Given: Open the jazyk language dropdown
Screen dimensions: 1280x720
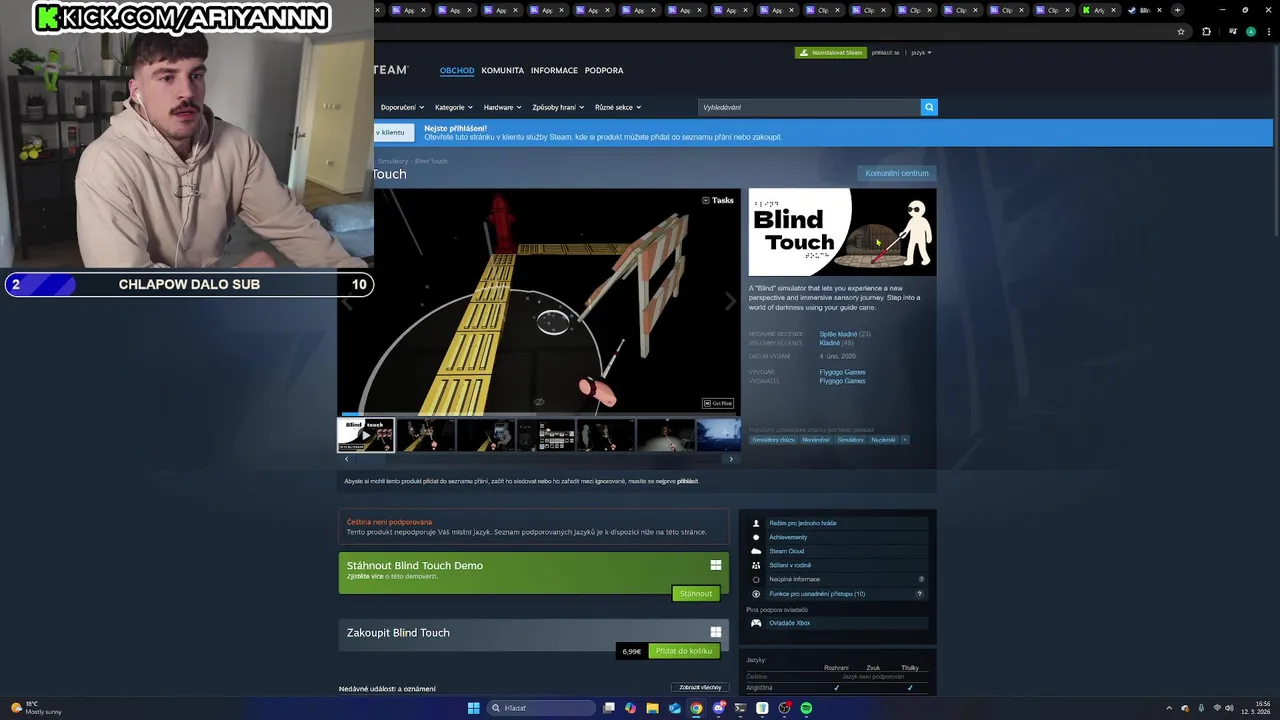Looking at the screenshot, I should click(x=921, y=52).
